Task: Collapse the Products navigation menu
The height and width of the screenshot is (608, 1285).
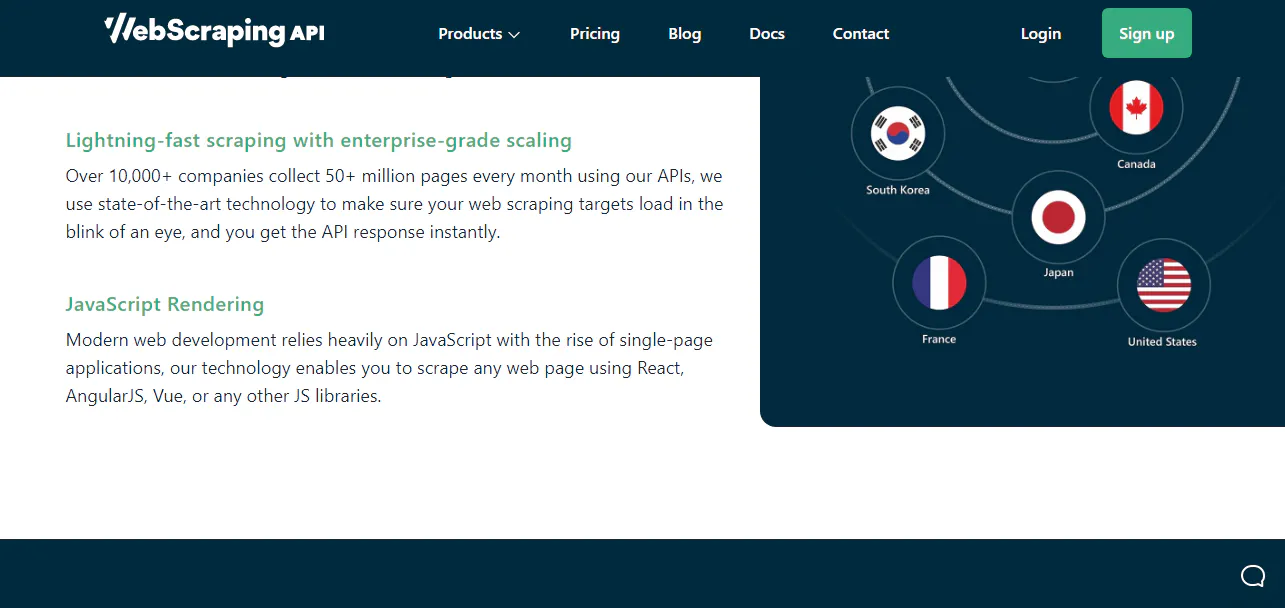Action: coord(478,33)
